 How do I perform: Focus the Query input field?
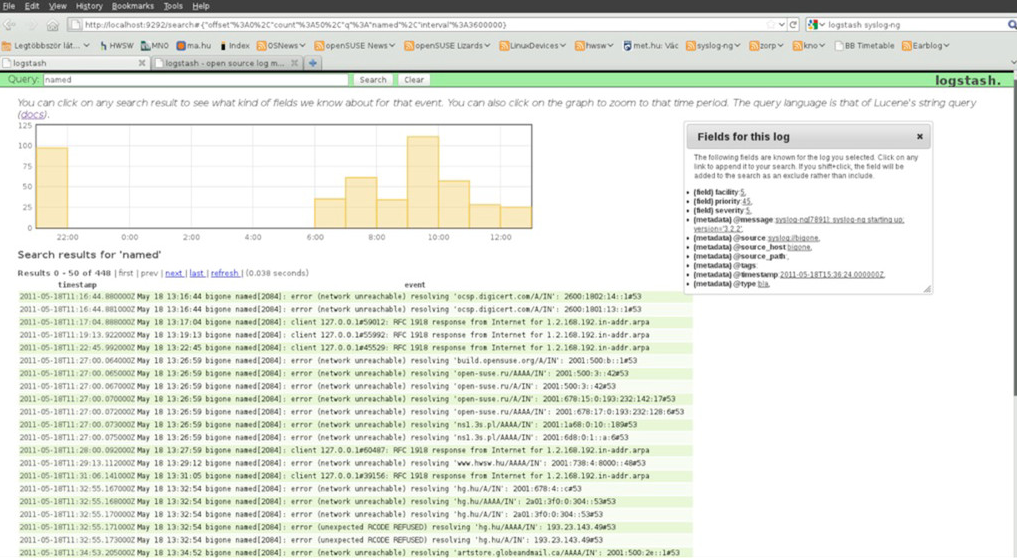pyautogui.click(x=195, y=80)
